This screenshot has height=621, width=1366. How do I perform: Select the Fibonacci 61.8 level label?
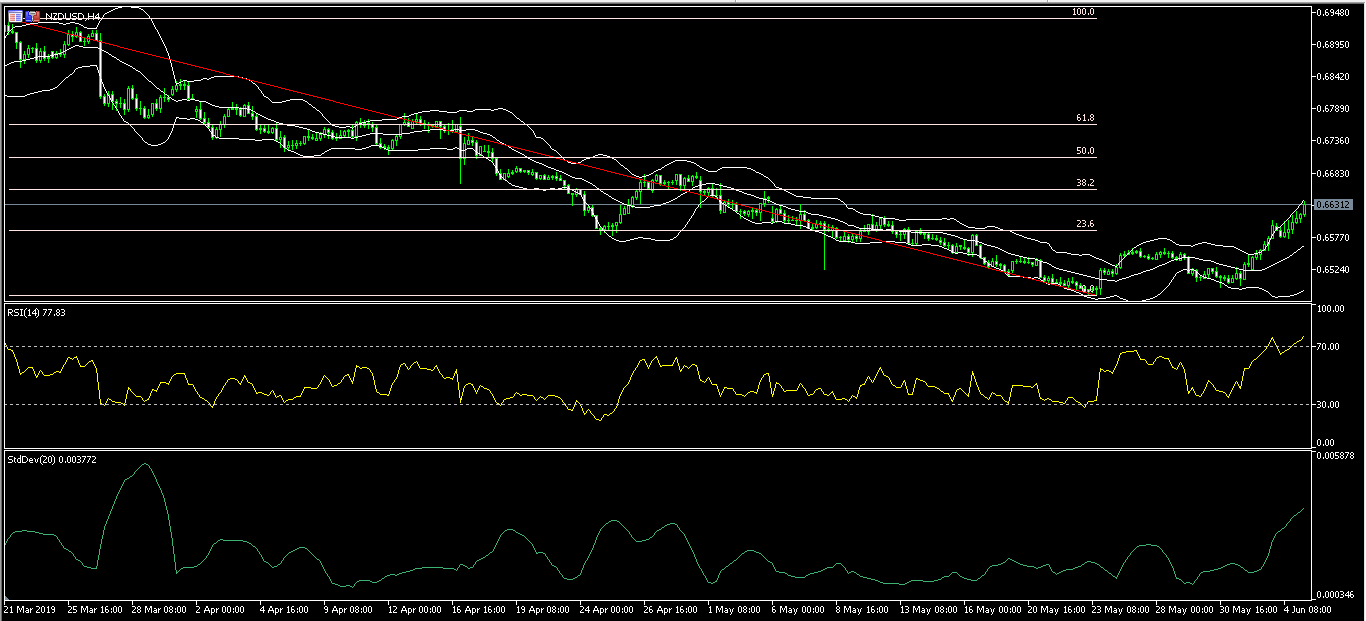[x=1085, y=118]
